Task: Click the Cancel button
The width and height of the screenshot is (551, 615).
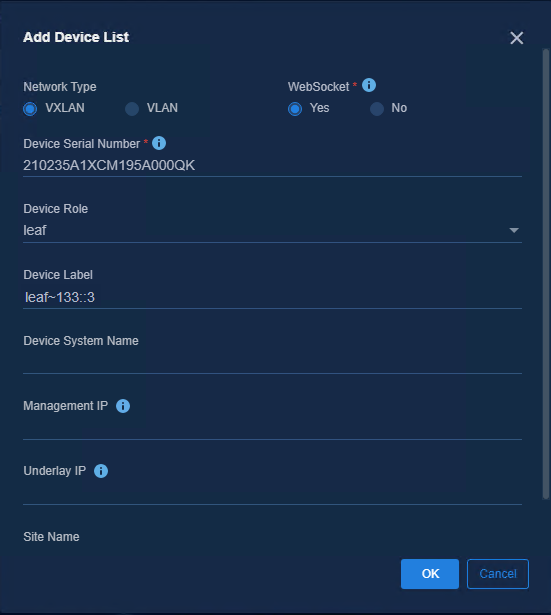Action: point(498,574)
